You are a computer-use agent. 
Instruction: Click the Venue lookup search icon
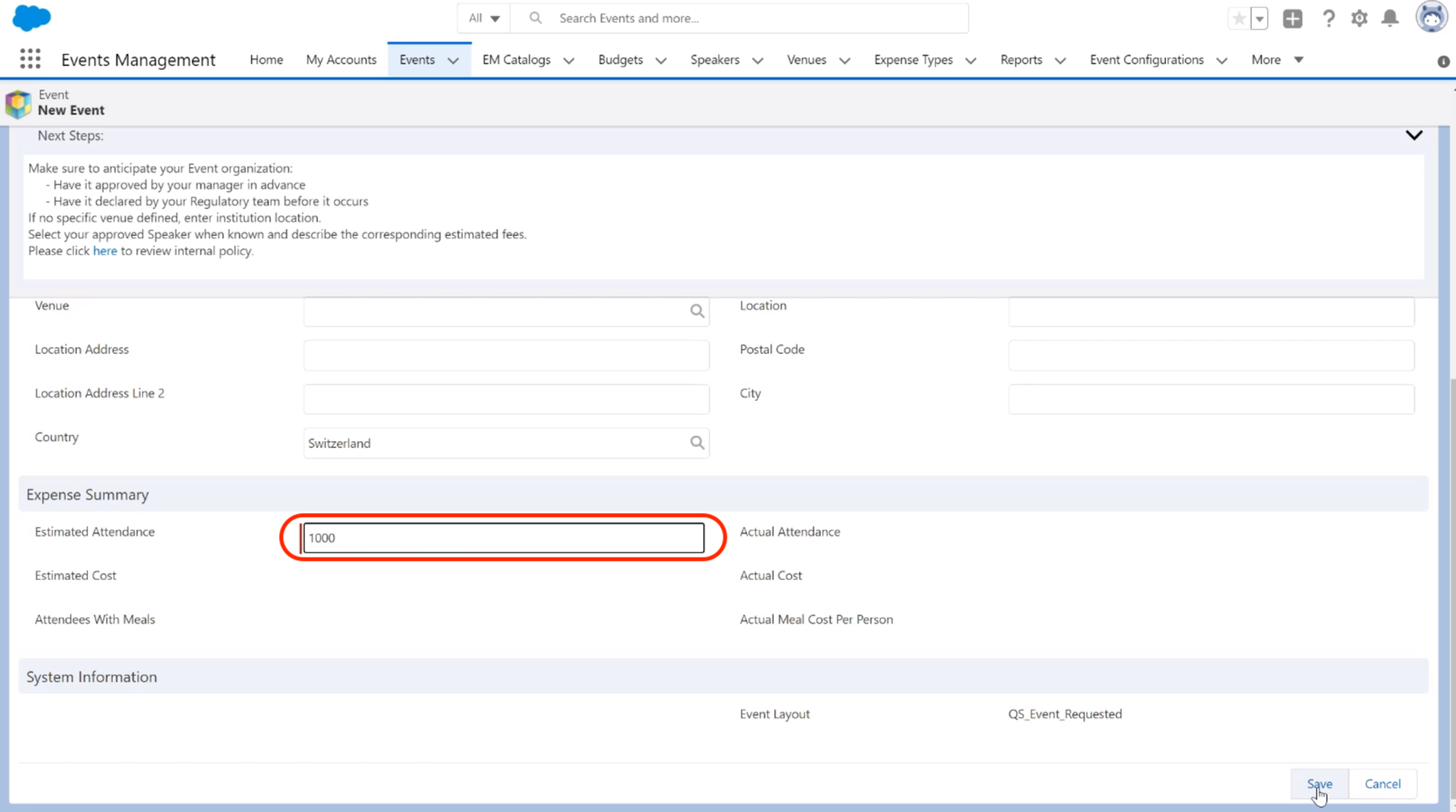point(697,311)
